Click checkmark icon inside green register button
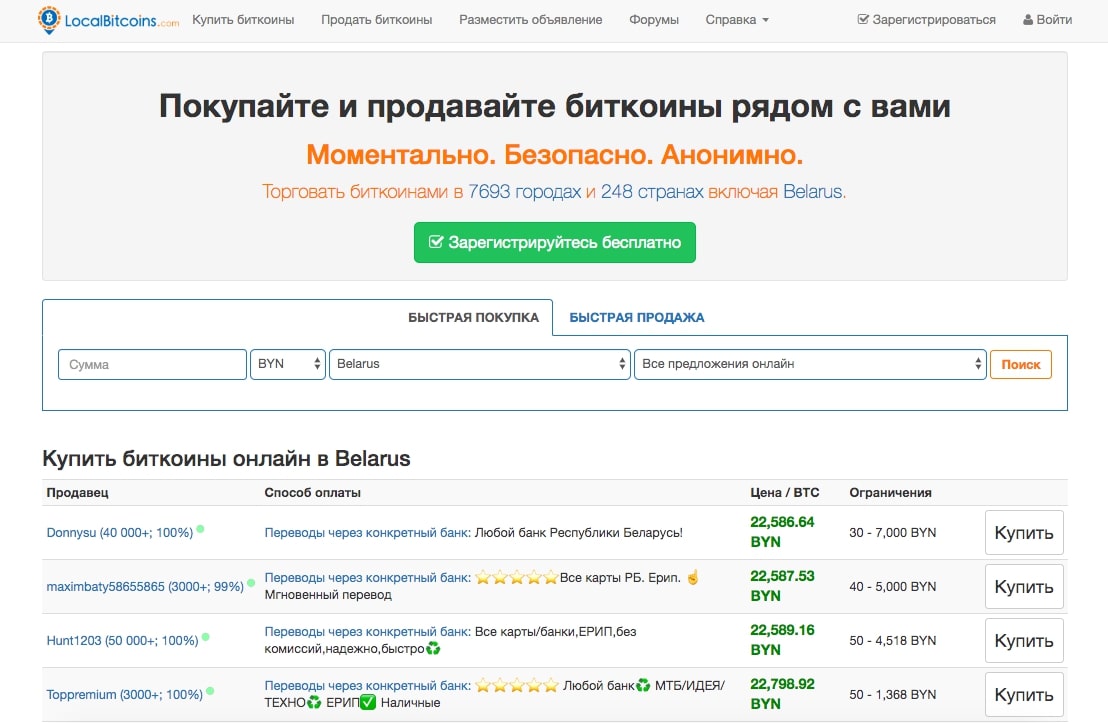This screenshot has height=723, width=1108. [436, 242]
